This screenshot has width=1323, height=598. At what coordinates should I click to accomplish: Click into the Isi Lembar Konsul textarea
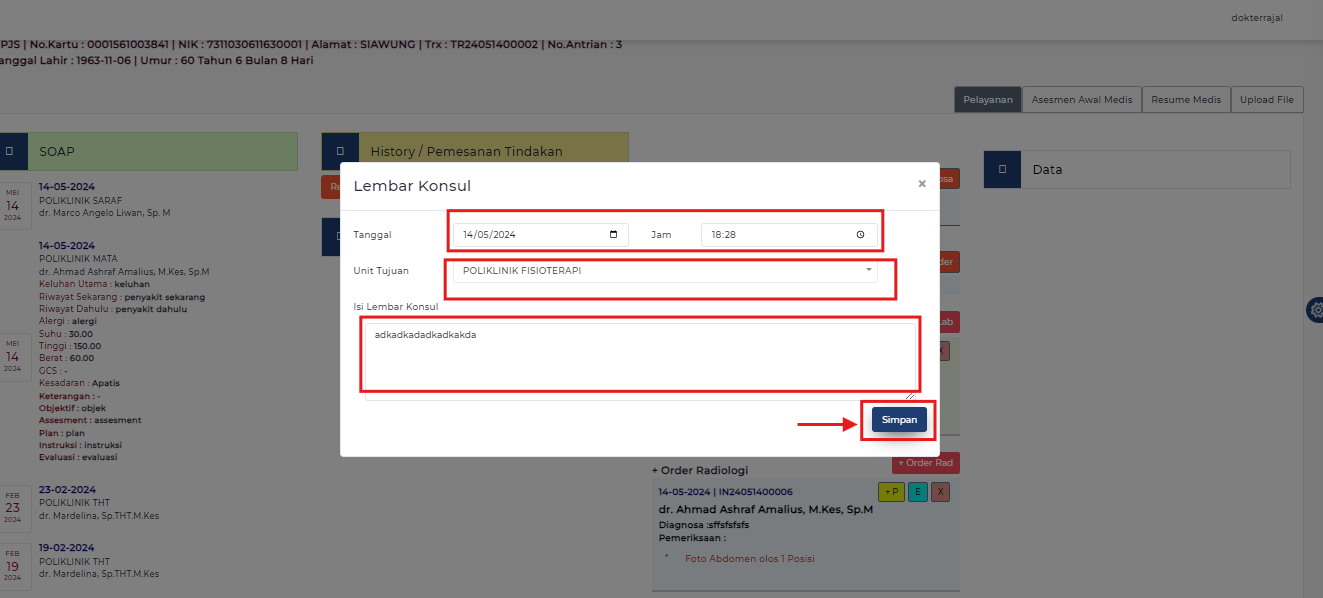tap(640, 360)
